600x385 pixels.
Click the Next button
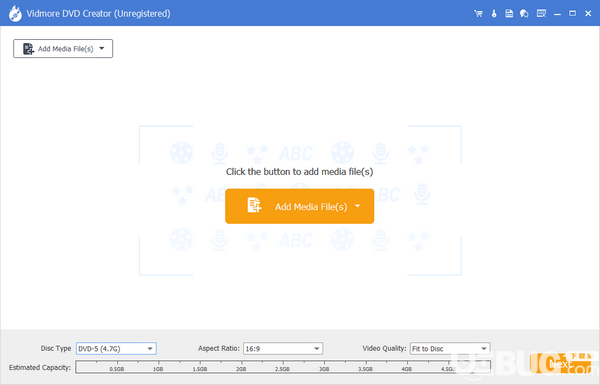560,363
